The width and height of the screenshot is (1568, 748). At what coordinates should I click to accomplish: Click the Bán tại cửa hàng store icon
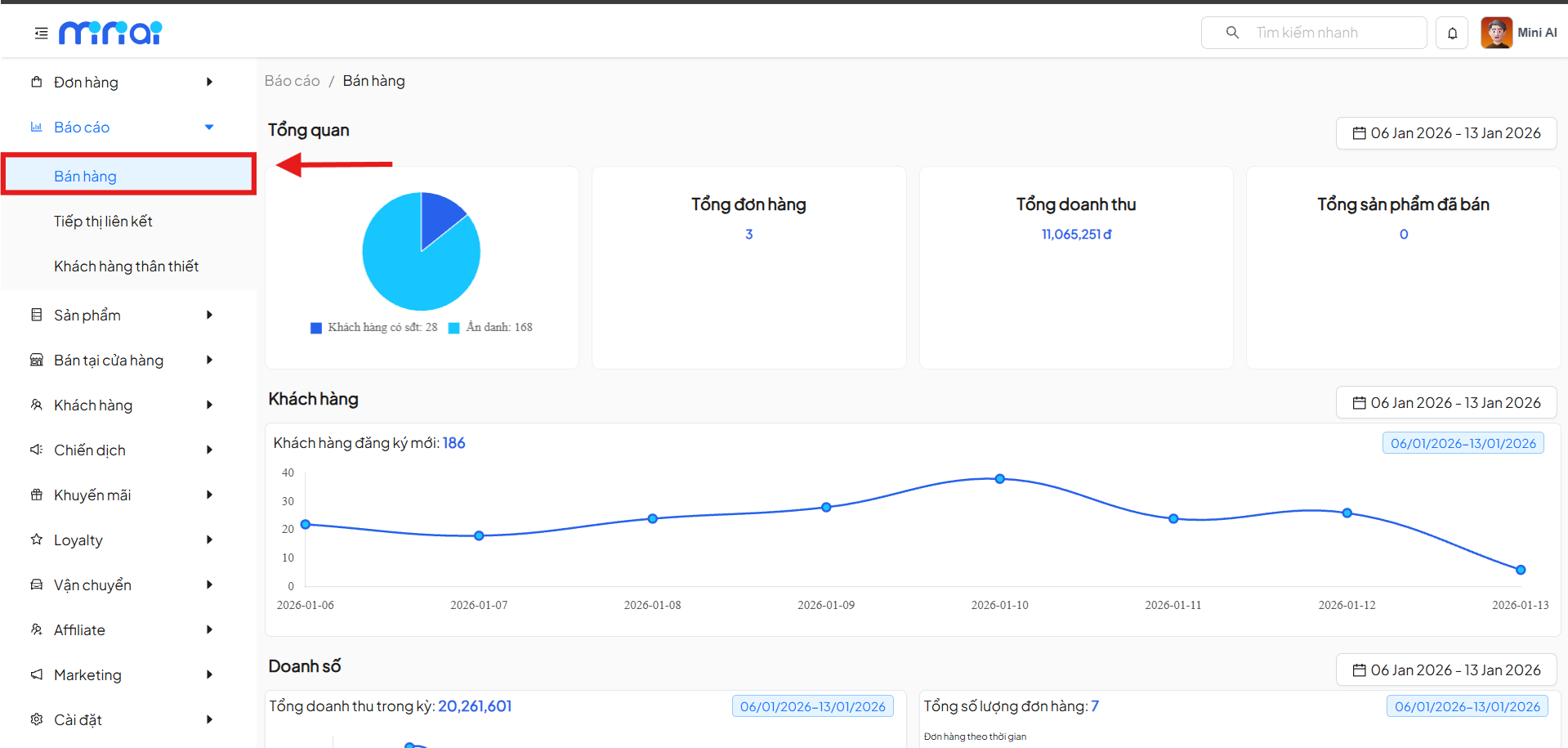coord(37,360)
